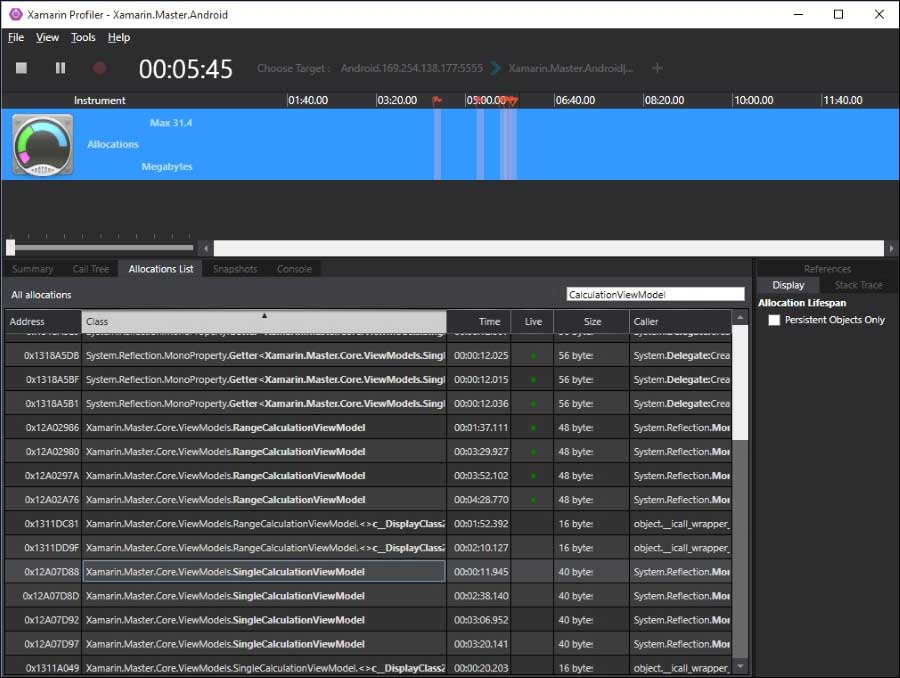900x678 pixels.
Task: Click the timeline scroll right arrow
Action: 891,248
